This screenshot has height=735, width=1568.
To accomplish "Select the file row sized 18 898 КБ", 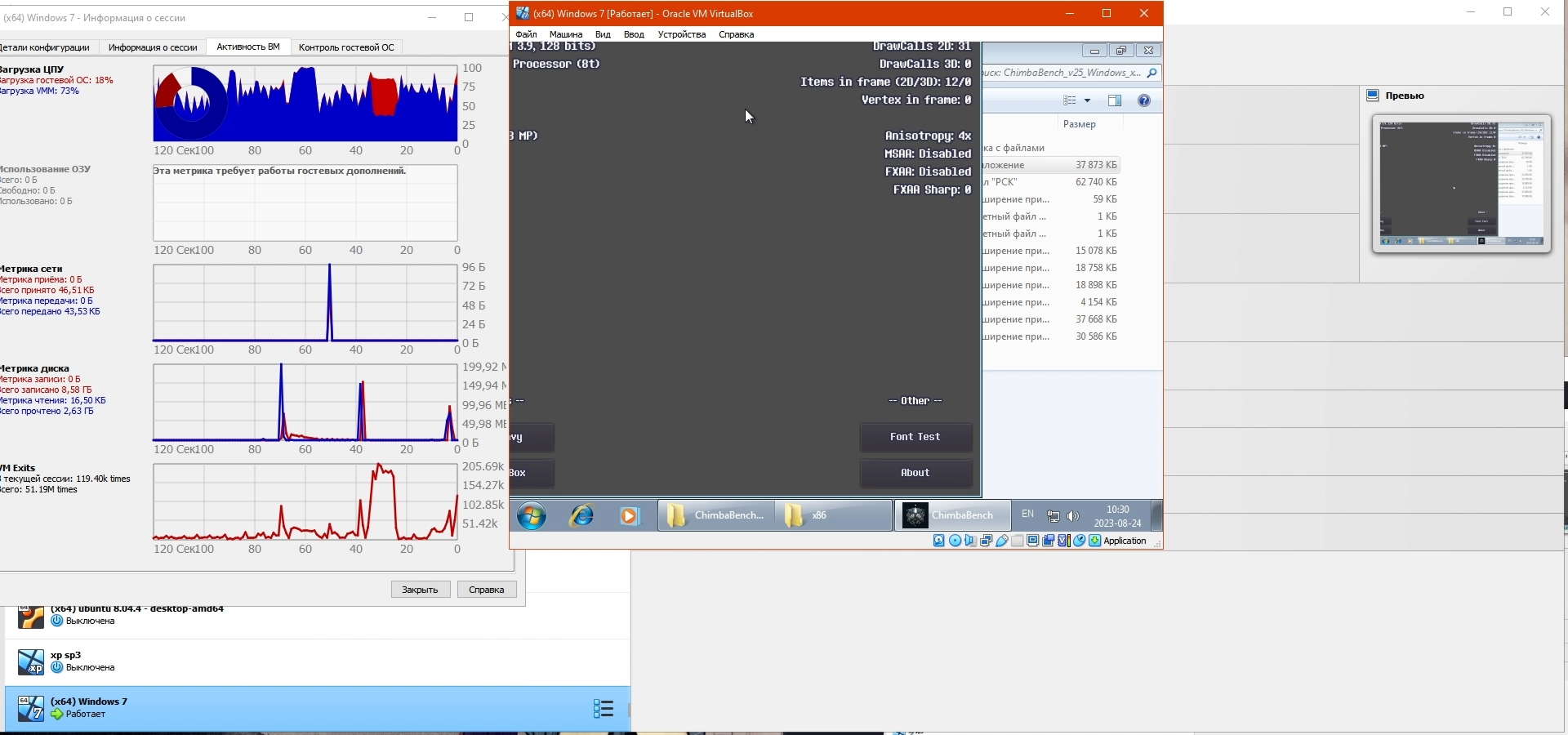I will (x=1050, y=285).
